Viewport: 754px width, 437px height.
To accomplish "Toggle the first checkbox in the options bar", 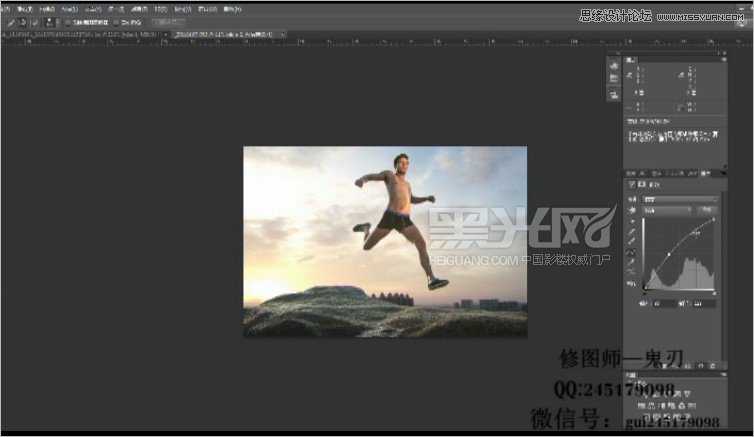I will [68, 22].
